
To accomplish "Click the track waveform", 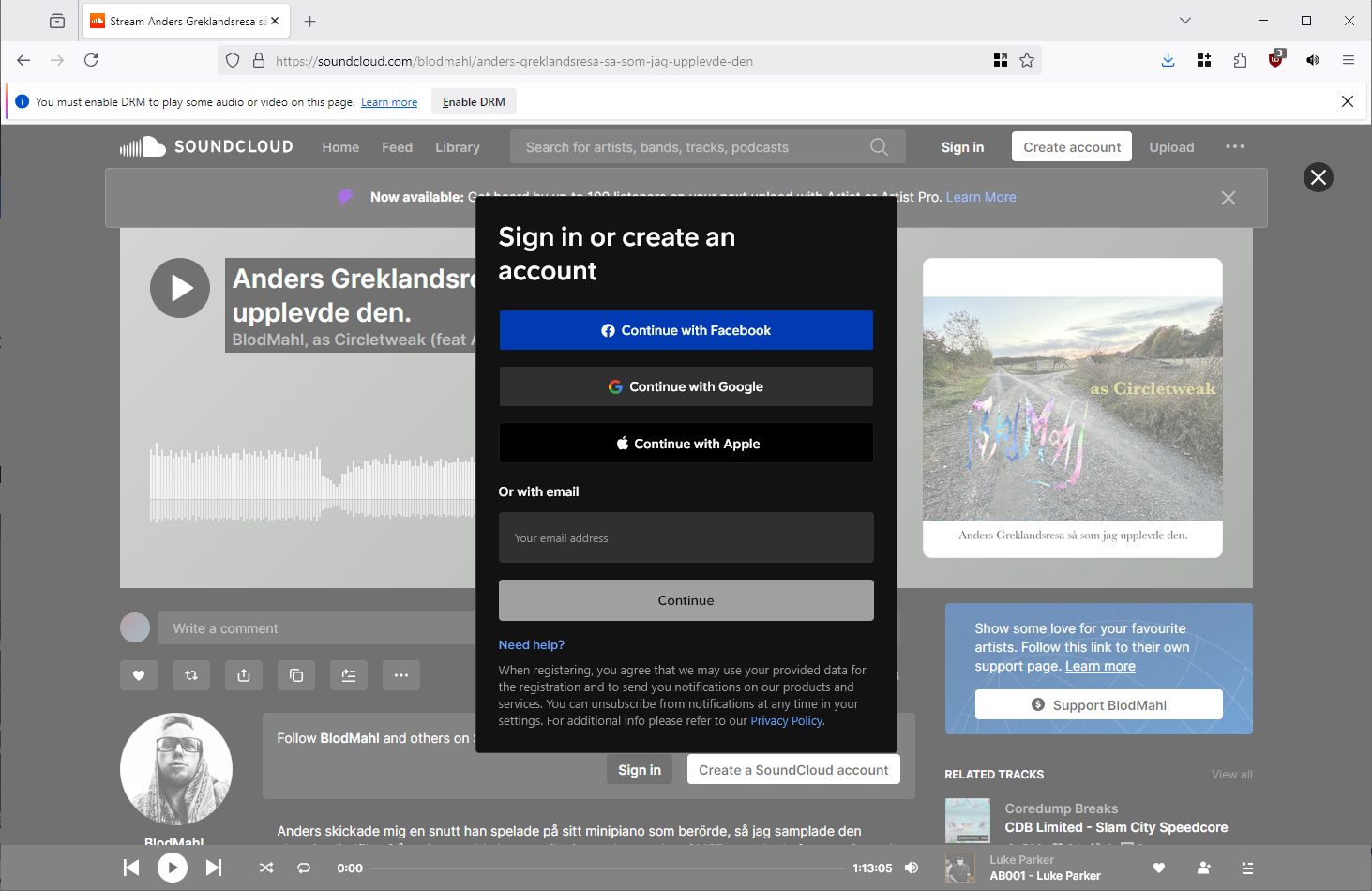I will point(312,483).
